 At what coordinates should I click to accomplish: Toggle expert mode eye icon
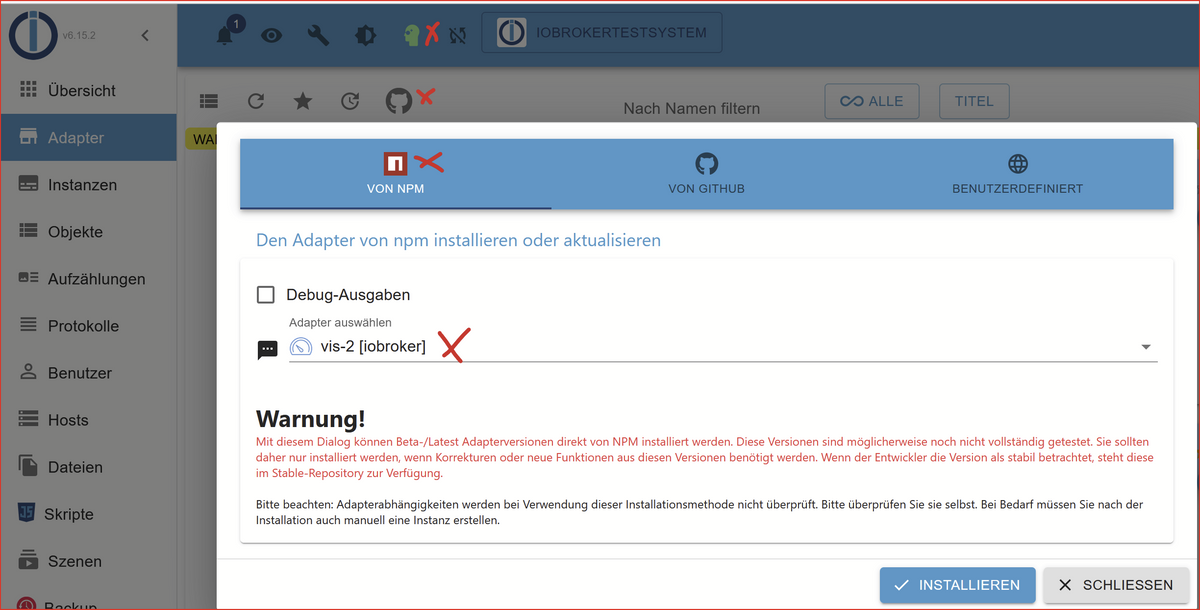point(271,35)
